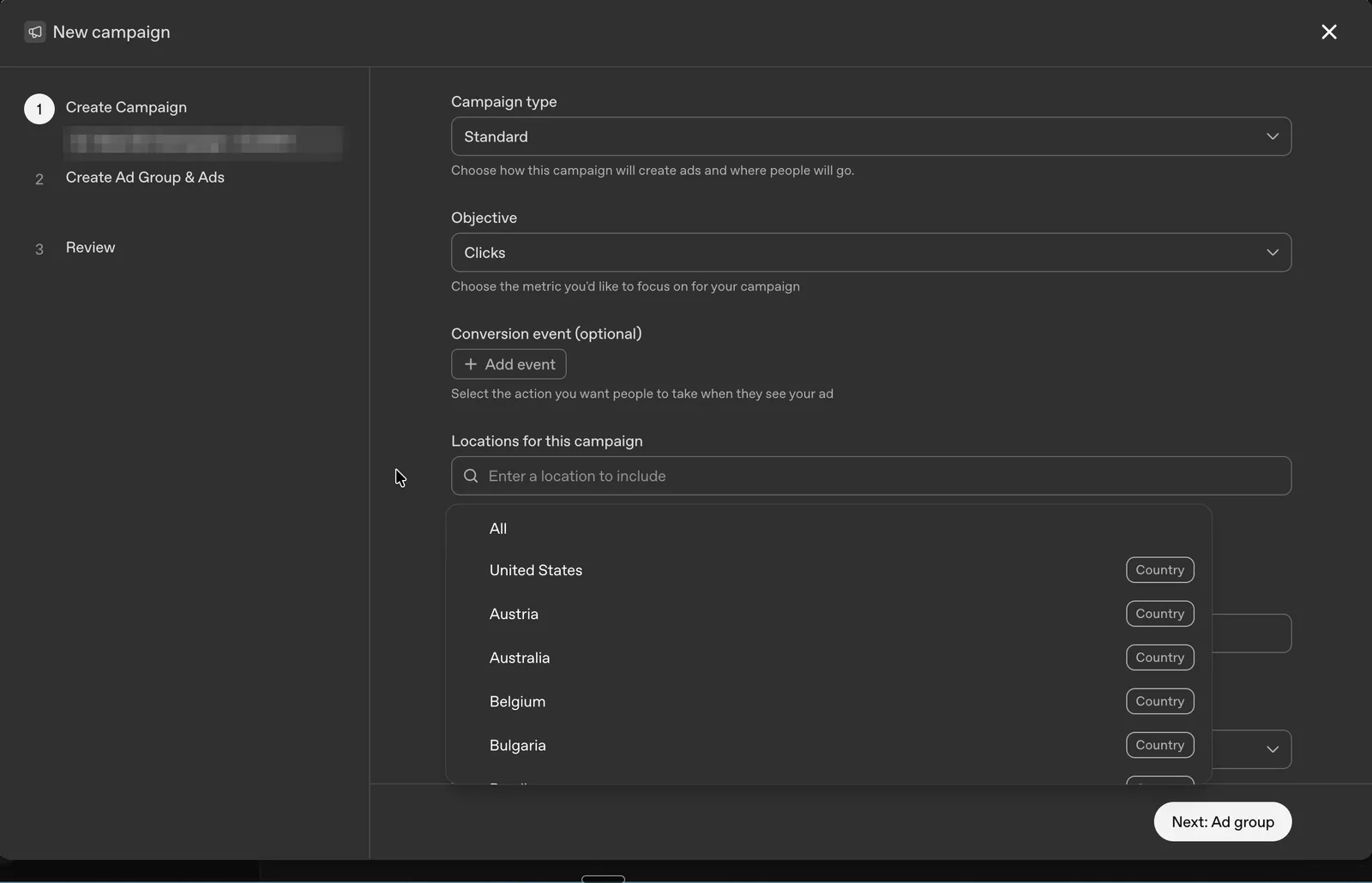
Task: Click the Locations for this campaign label
Action: 547,441
